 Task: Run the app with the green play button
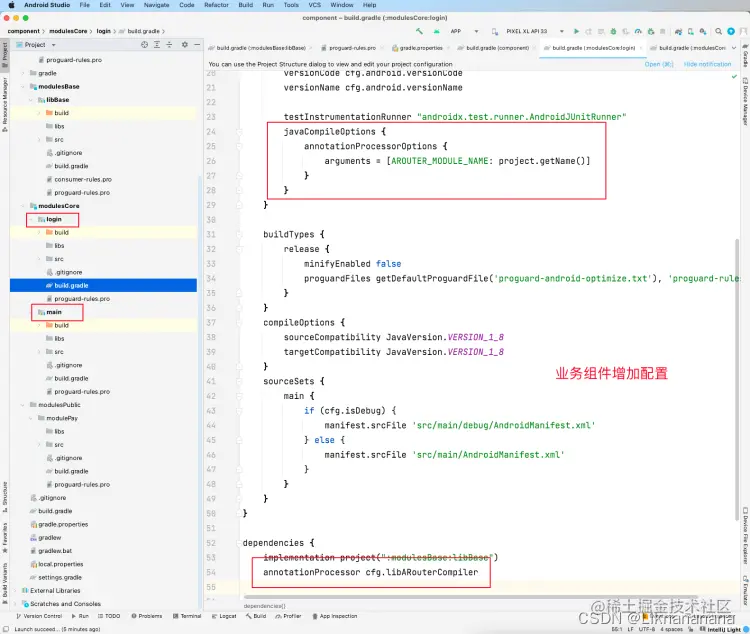point(576,31)
